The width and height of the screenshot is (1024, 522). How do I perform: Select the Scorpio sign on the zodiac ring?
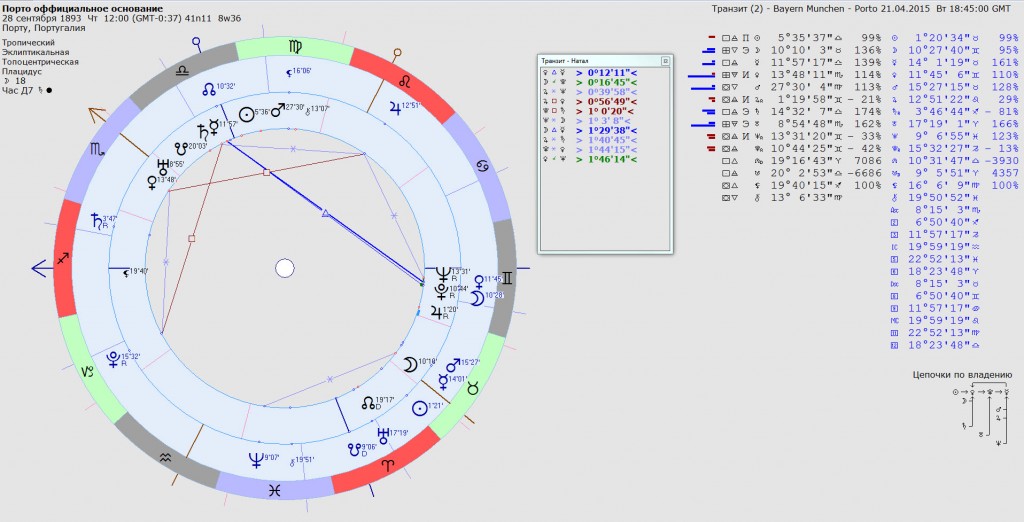pyautogui.click(x=97, y=150)
